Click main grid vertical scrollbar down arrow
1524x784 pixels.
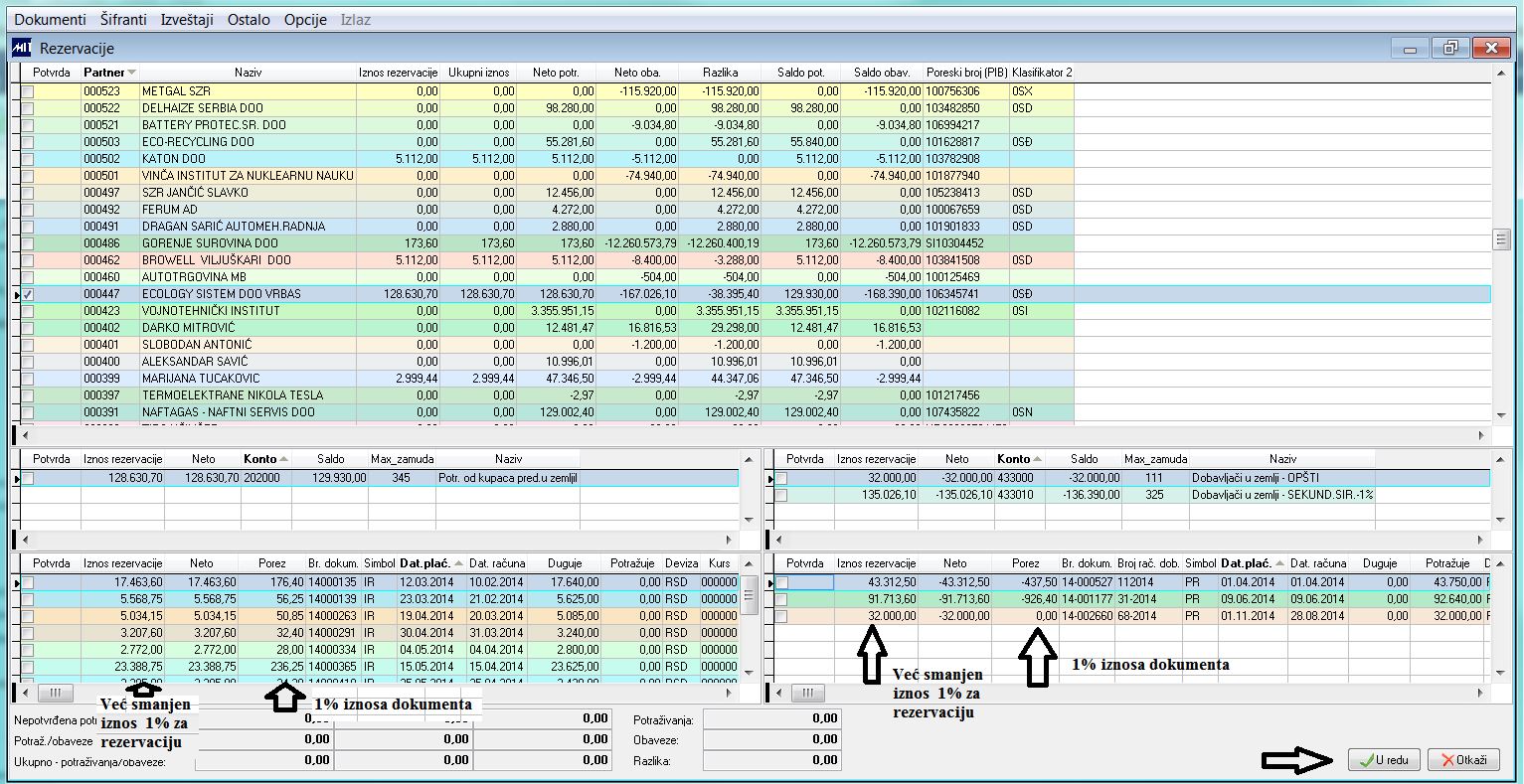point(1502,415)
